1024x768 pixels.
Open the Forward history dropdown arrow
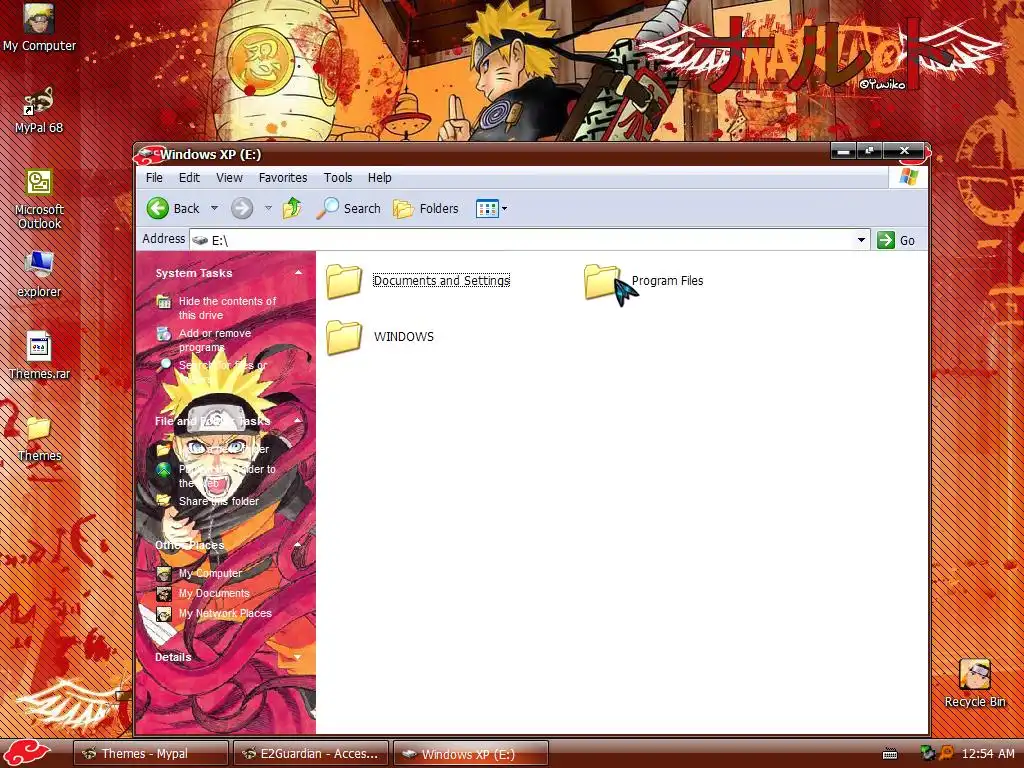click(x=268, y=208)
